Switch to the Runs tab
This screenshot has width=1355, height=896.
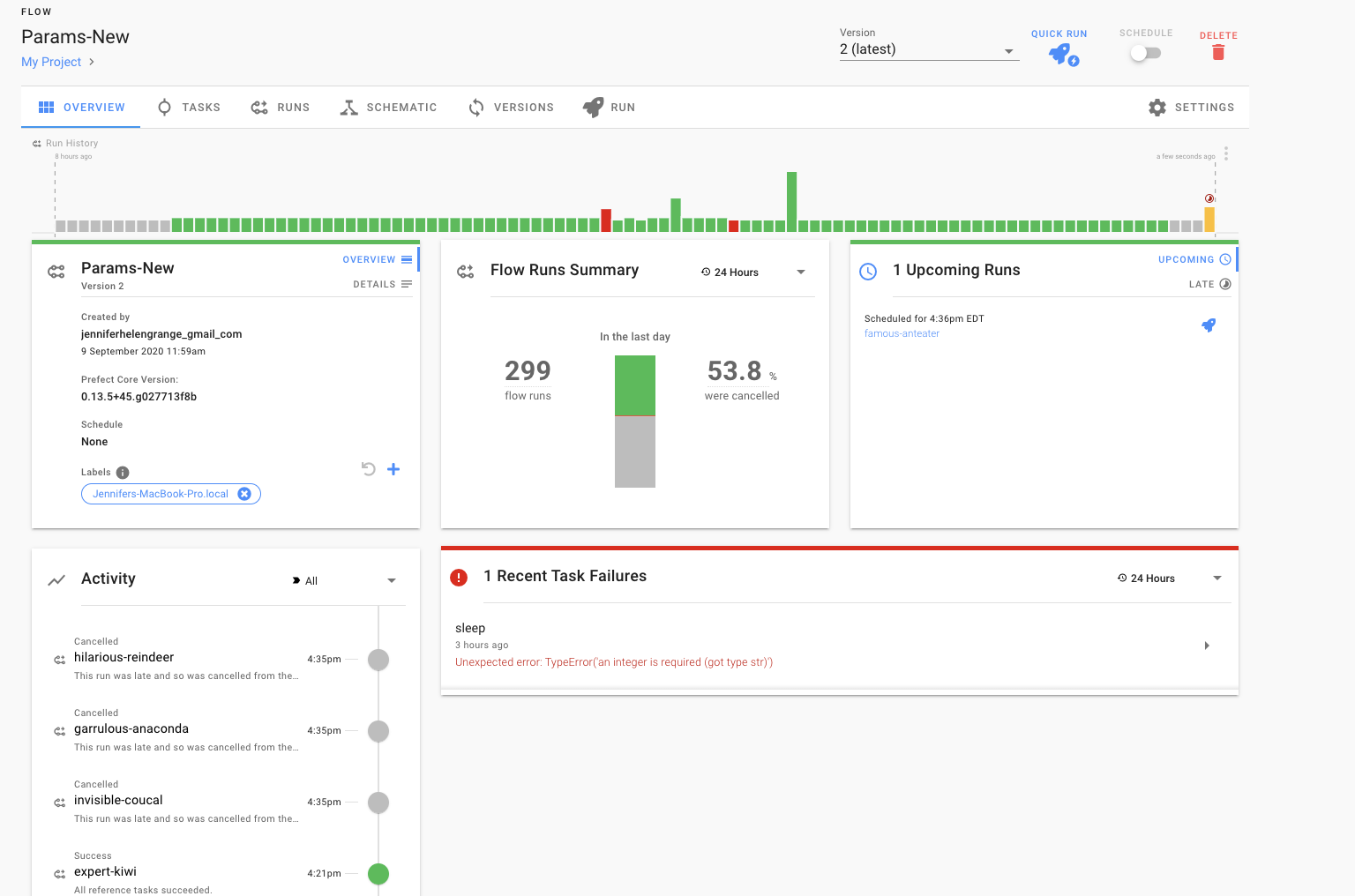[281, 108]
